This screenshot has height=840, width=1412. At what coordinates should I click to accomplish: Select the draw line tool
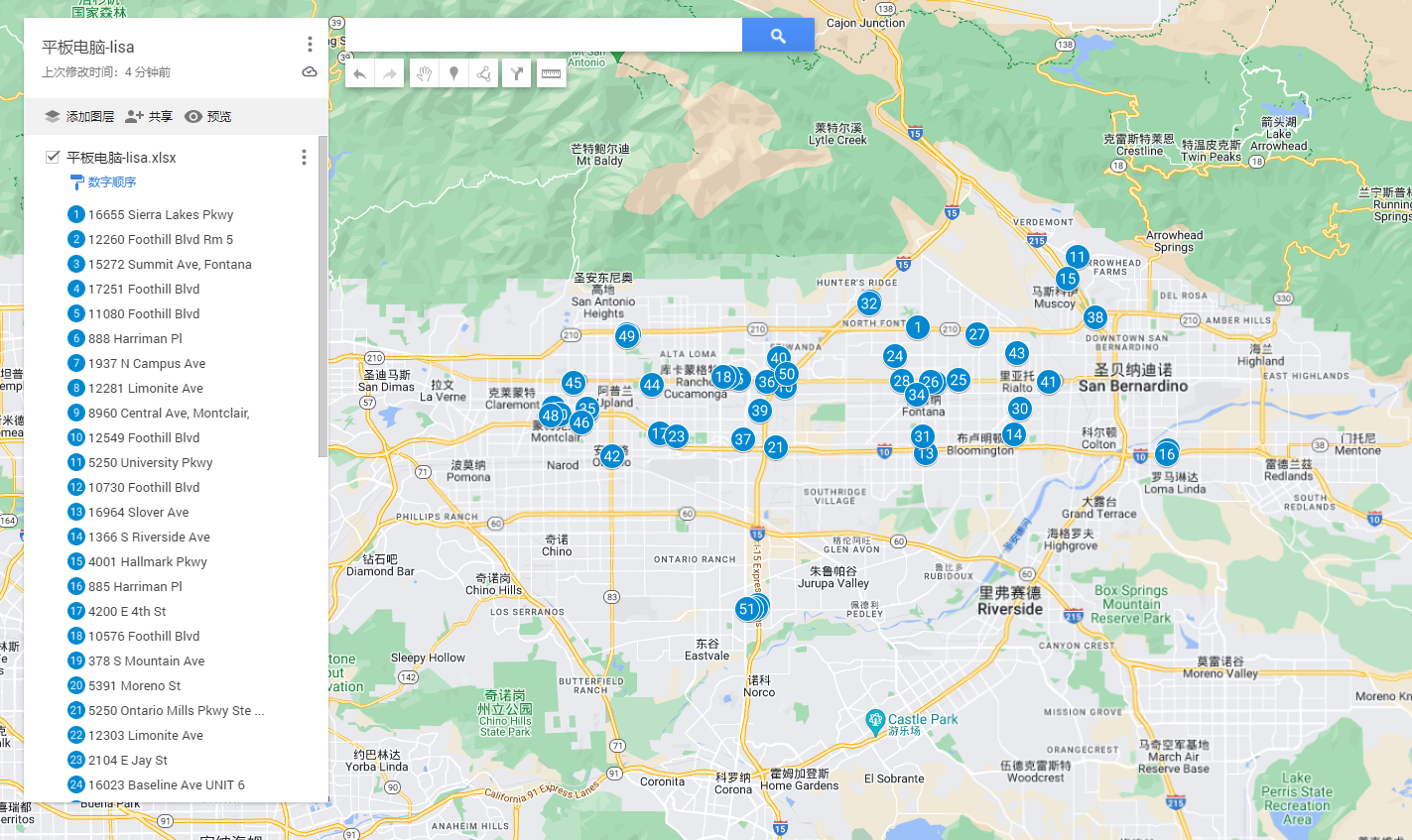coord(483,73)
